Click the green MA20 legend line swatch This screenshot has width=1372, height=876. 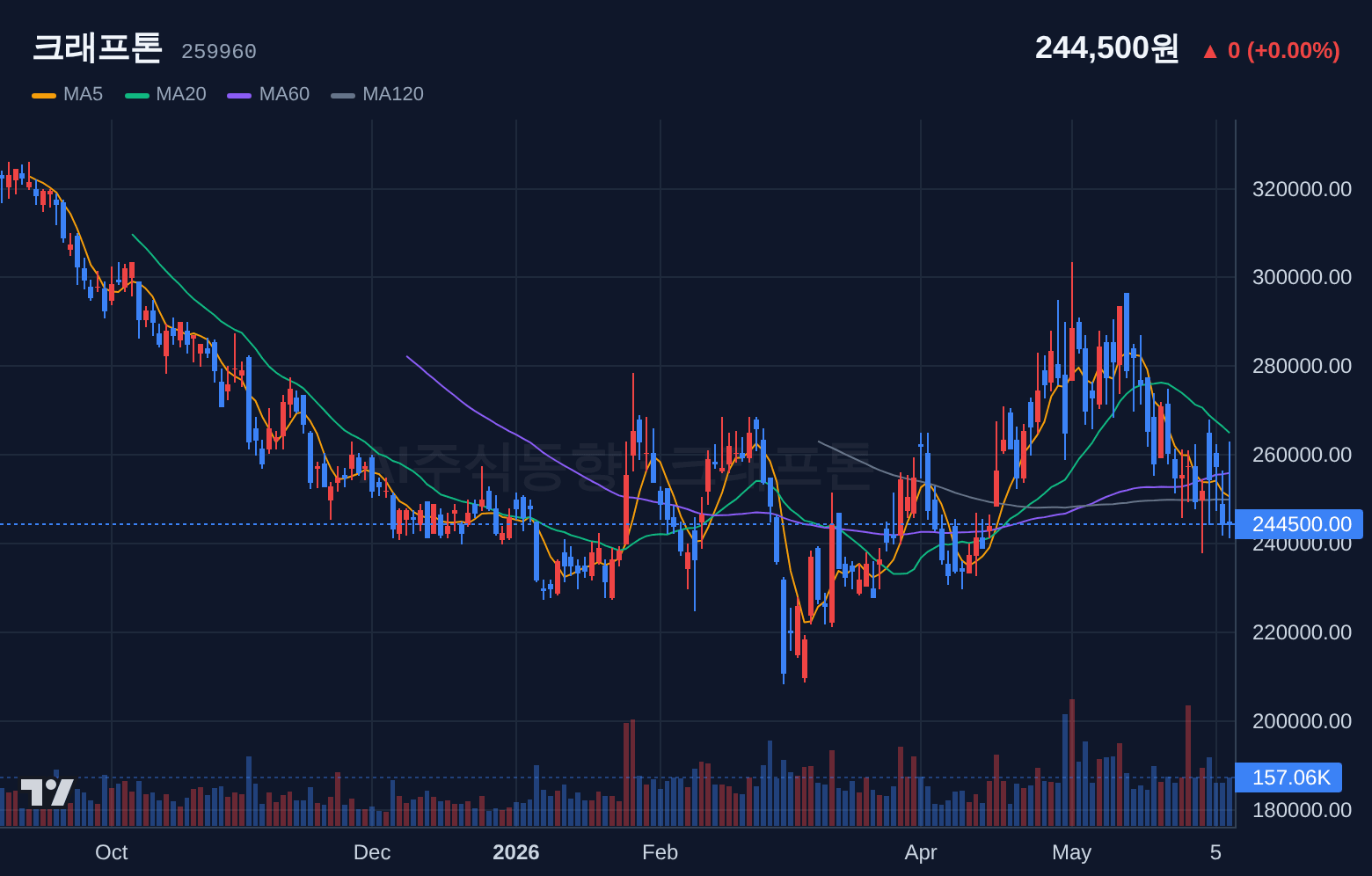(x=137, y=95)
